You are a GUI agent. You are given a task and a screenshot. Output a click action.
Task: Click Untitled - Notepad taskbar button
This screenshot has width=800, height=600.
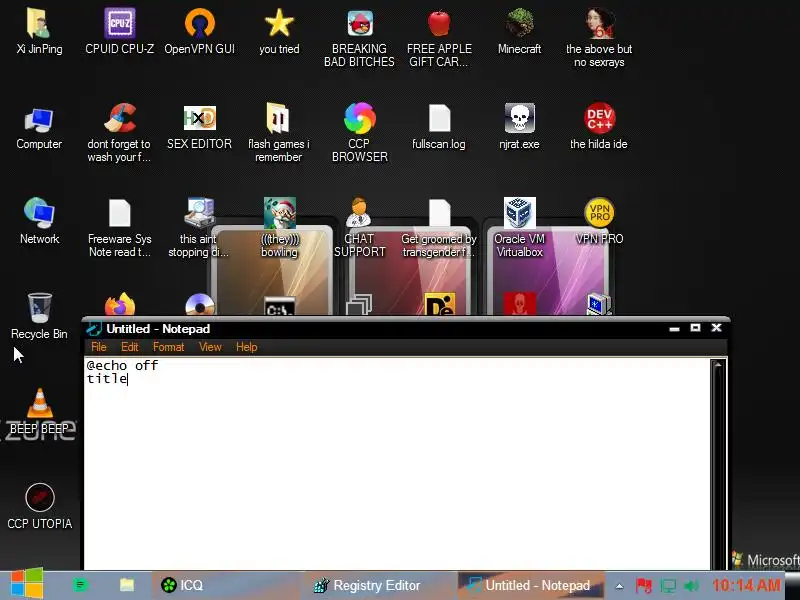tap(531, 585)
